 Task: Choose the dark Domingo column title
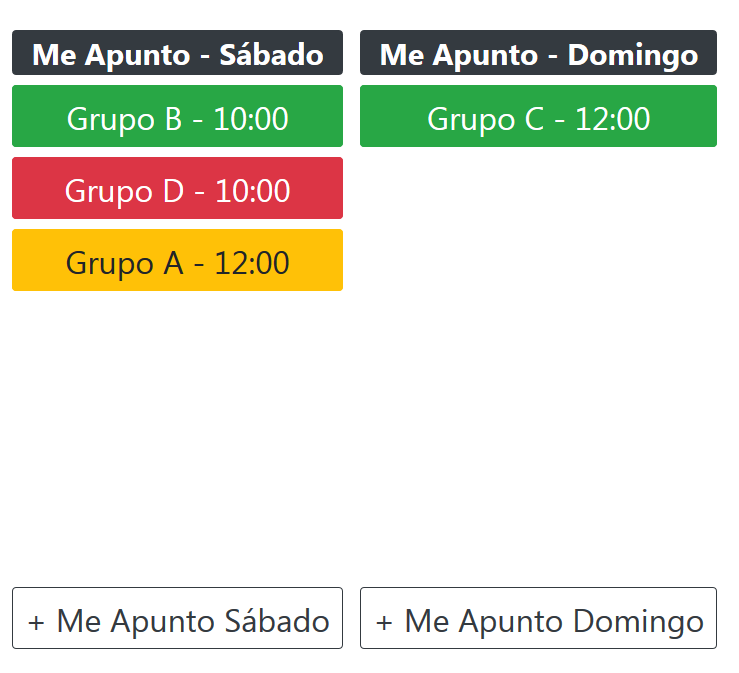[x=538, y=54]
